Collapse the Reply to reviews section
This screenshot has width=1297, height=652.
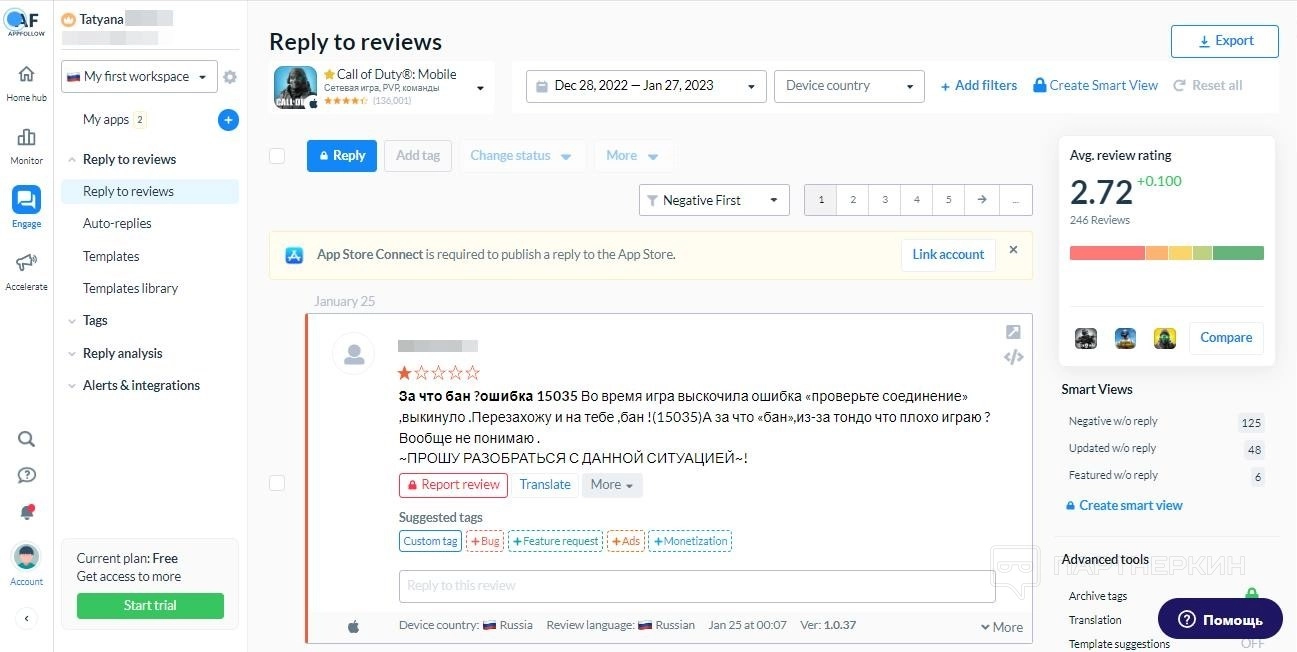click(x=128, y=159)
